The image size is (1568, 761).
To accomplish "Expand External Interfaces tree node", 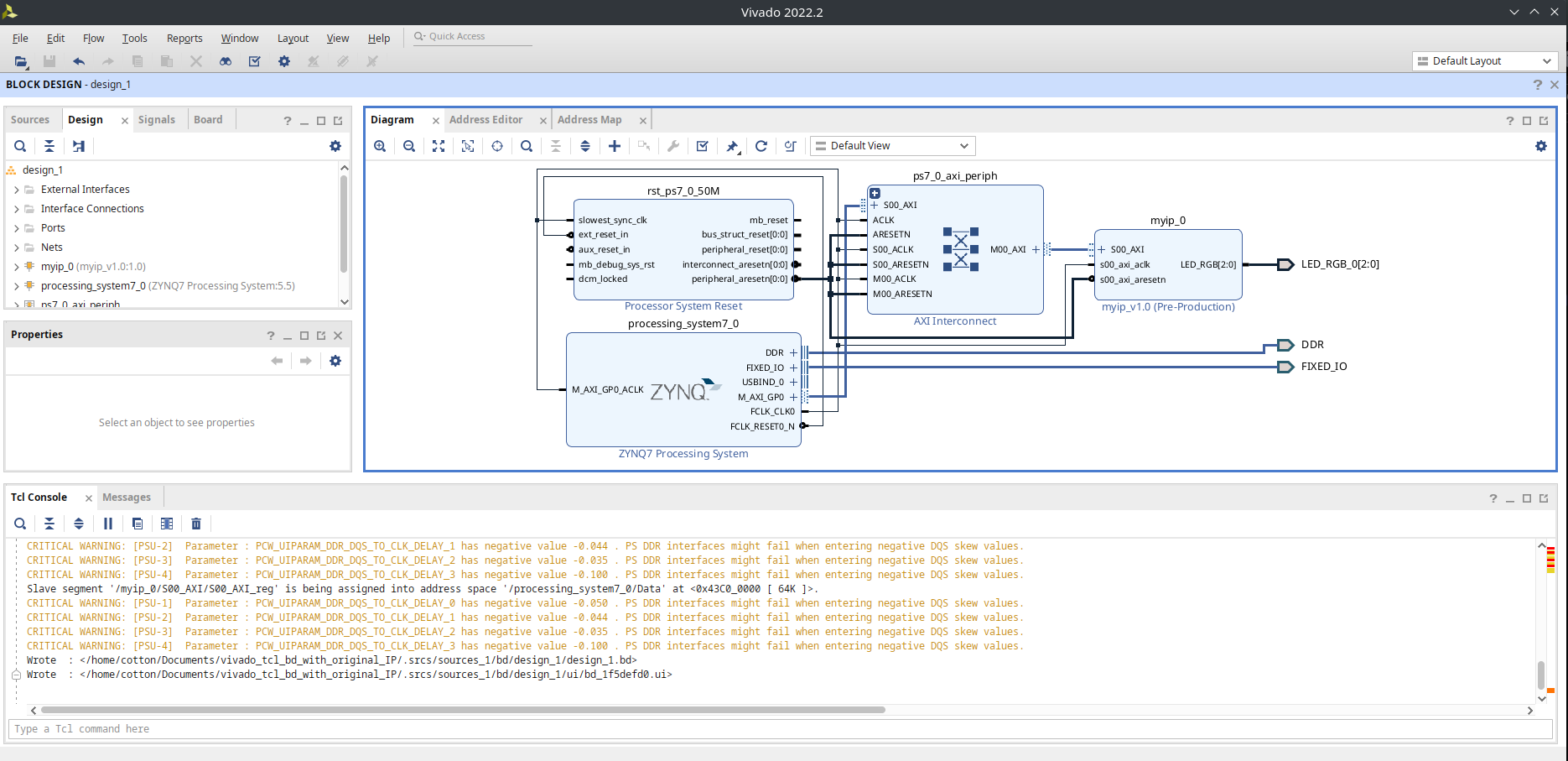I will tap(17, 190).
